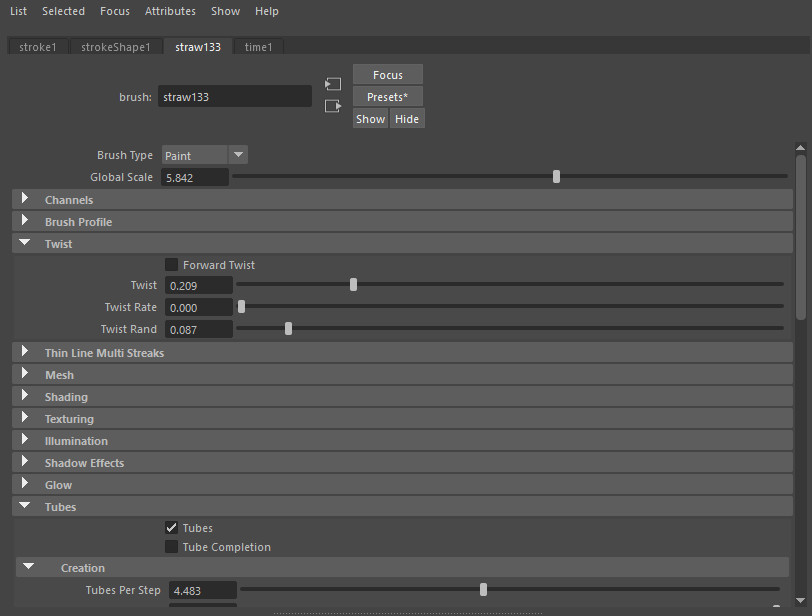Enable the Forward Twist checkbox
Viewport: 812px width, 616px height.
[171, 265]
